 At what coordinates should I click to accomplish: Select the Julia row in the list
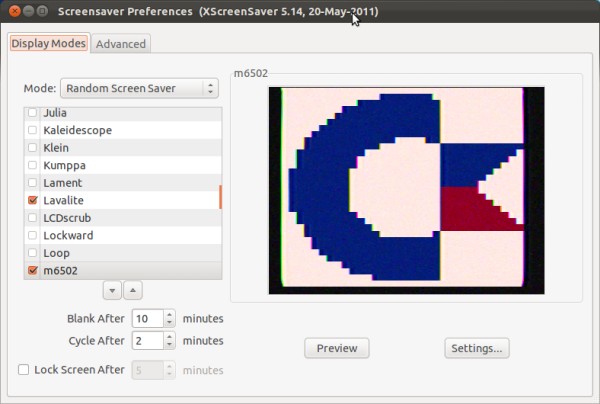click(122, 113)
